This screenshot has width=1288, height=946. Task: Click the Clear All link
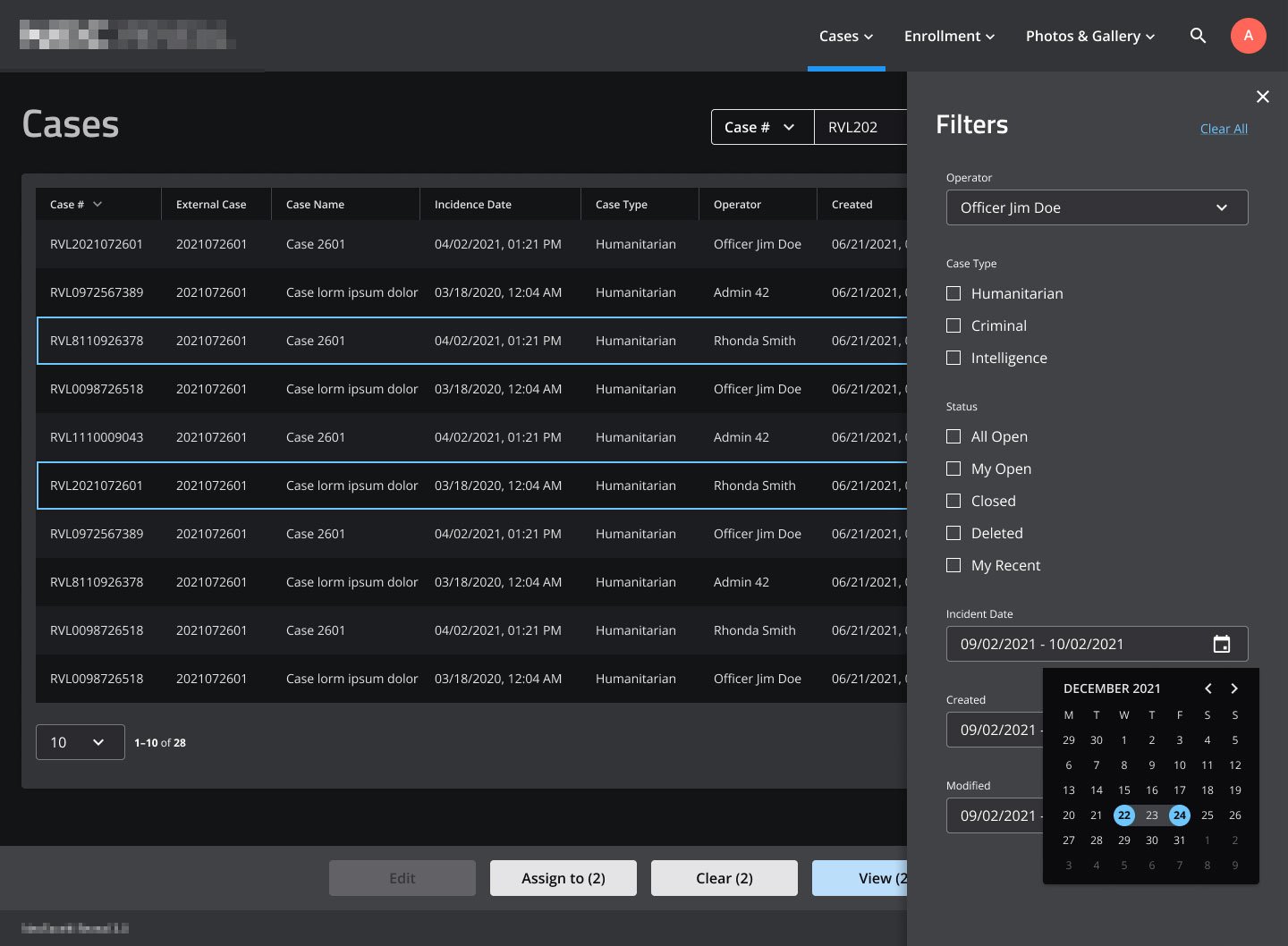click(1224, 129)
